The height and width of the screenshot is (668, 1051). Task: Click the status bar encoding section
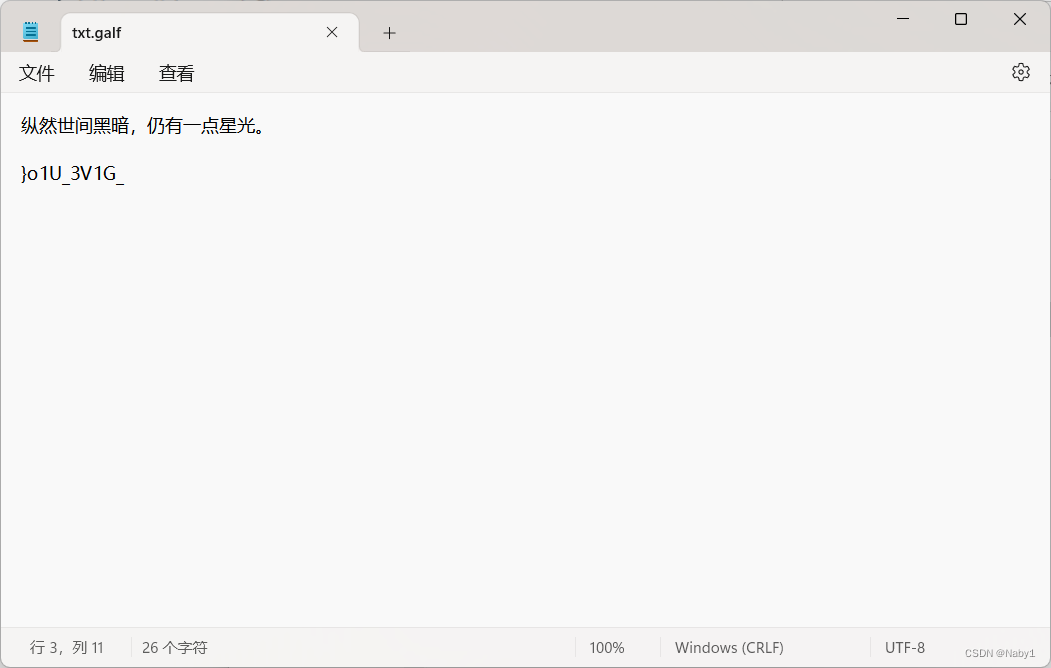pyautogui.click(x=904, y=647)
